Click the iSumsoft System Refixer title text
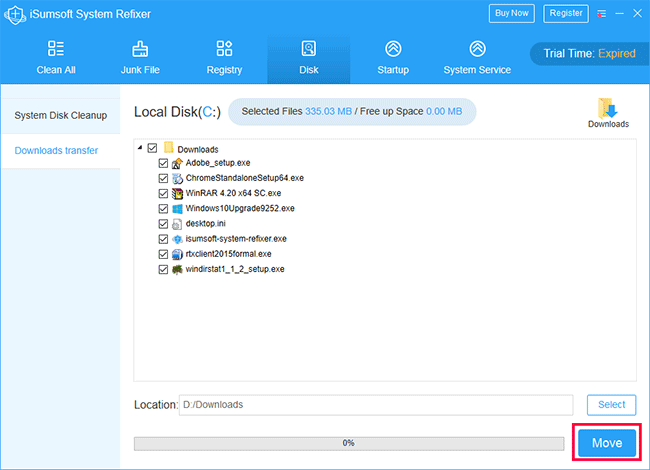This screenshot has width=650, height=470. (90, 15)
